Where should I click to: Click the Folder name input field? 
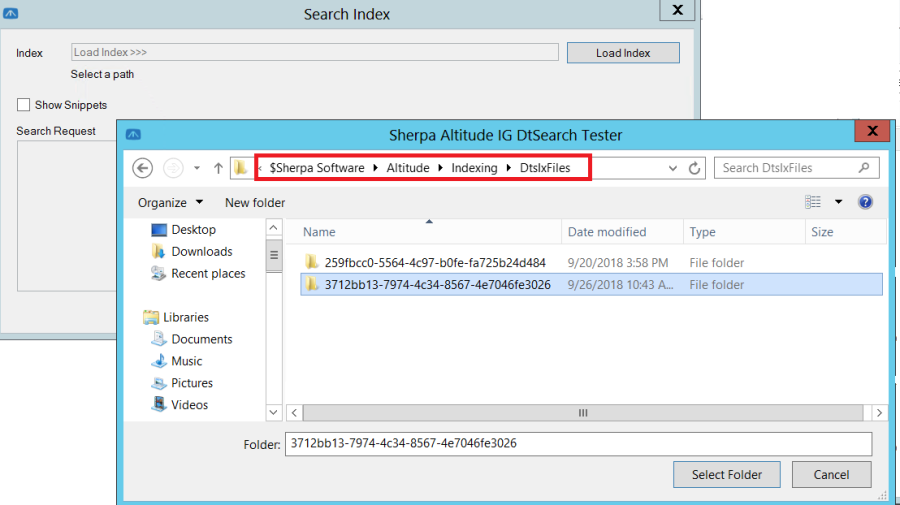578,443
